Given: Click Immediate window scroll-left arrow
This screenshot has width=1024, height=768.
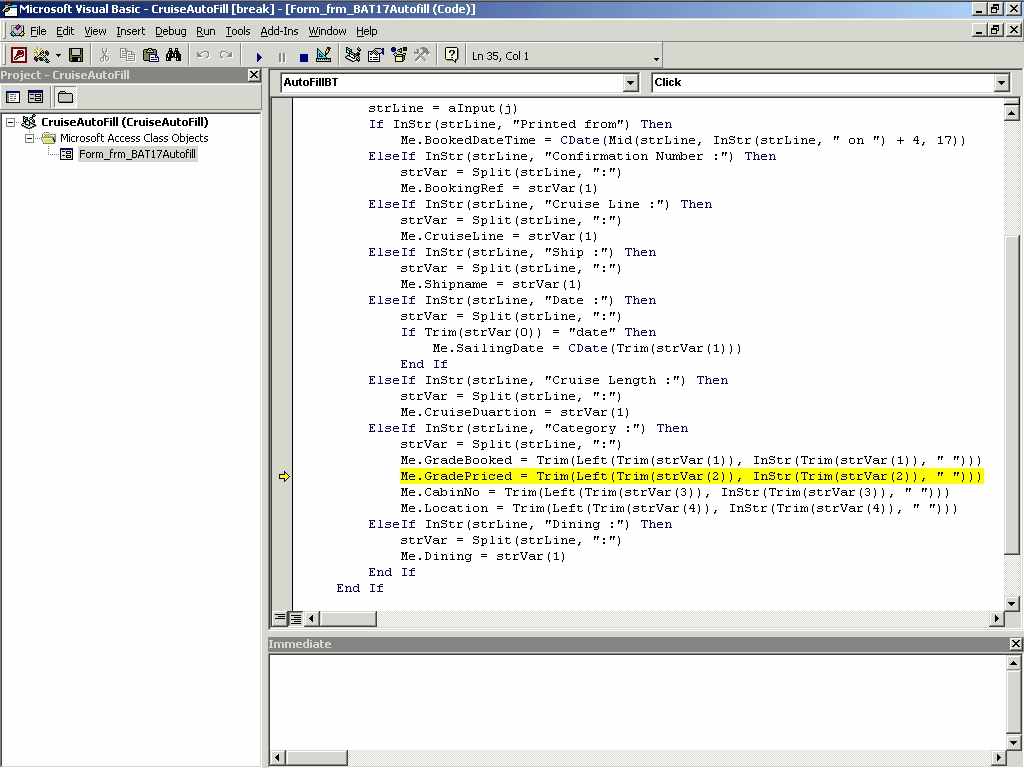Looking at the screenshot, I should [x=278, y=758].
